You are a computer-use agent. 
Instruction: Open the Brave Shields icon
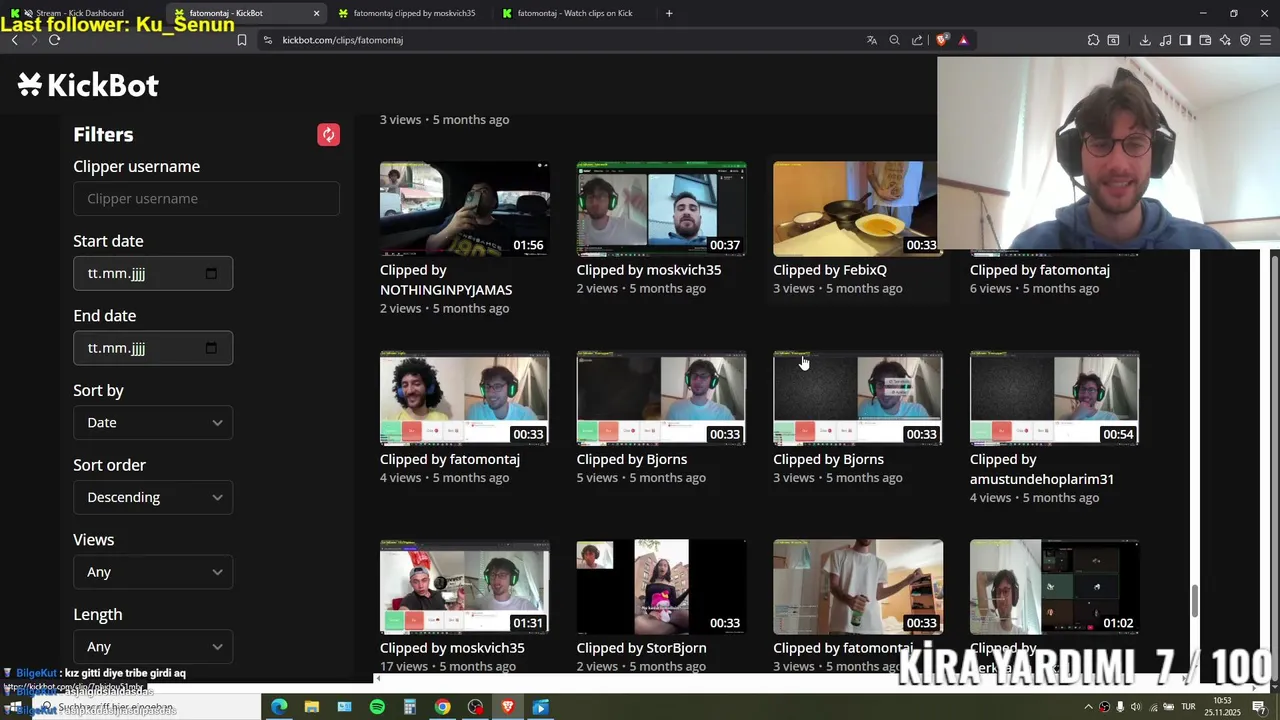click(x=942, y=40)
